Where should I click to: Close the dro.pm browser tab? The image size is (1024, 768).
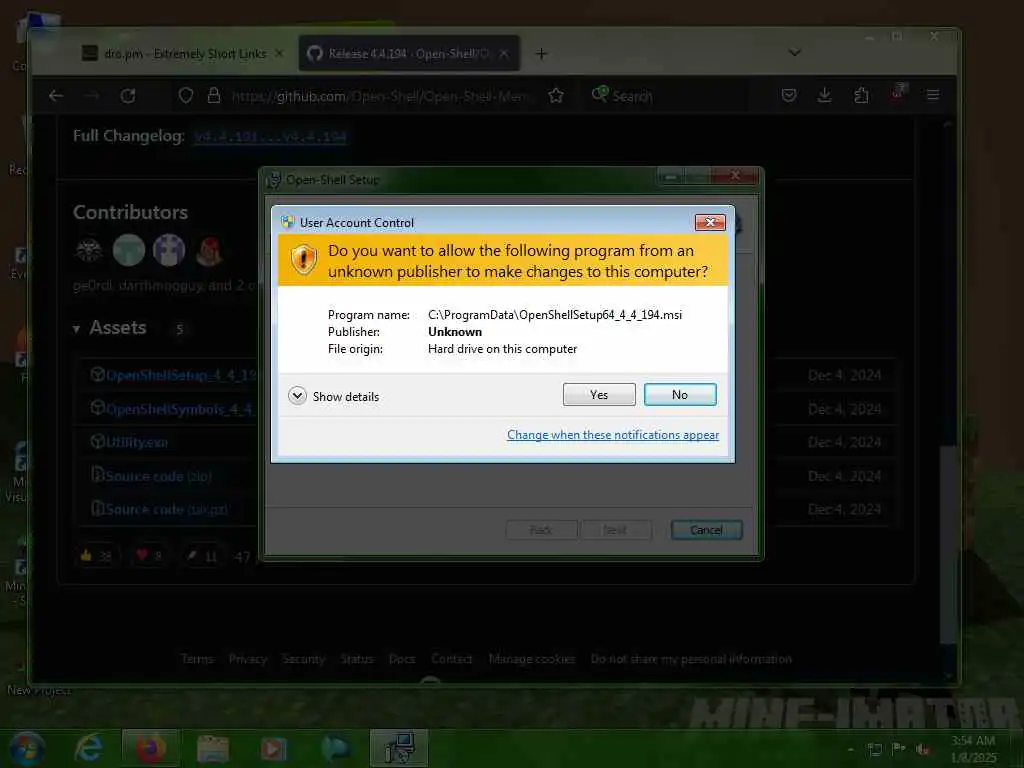point(279,54)
